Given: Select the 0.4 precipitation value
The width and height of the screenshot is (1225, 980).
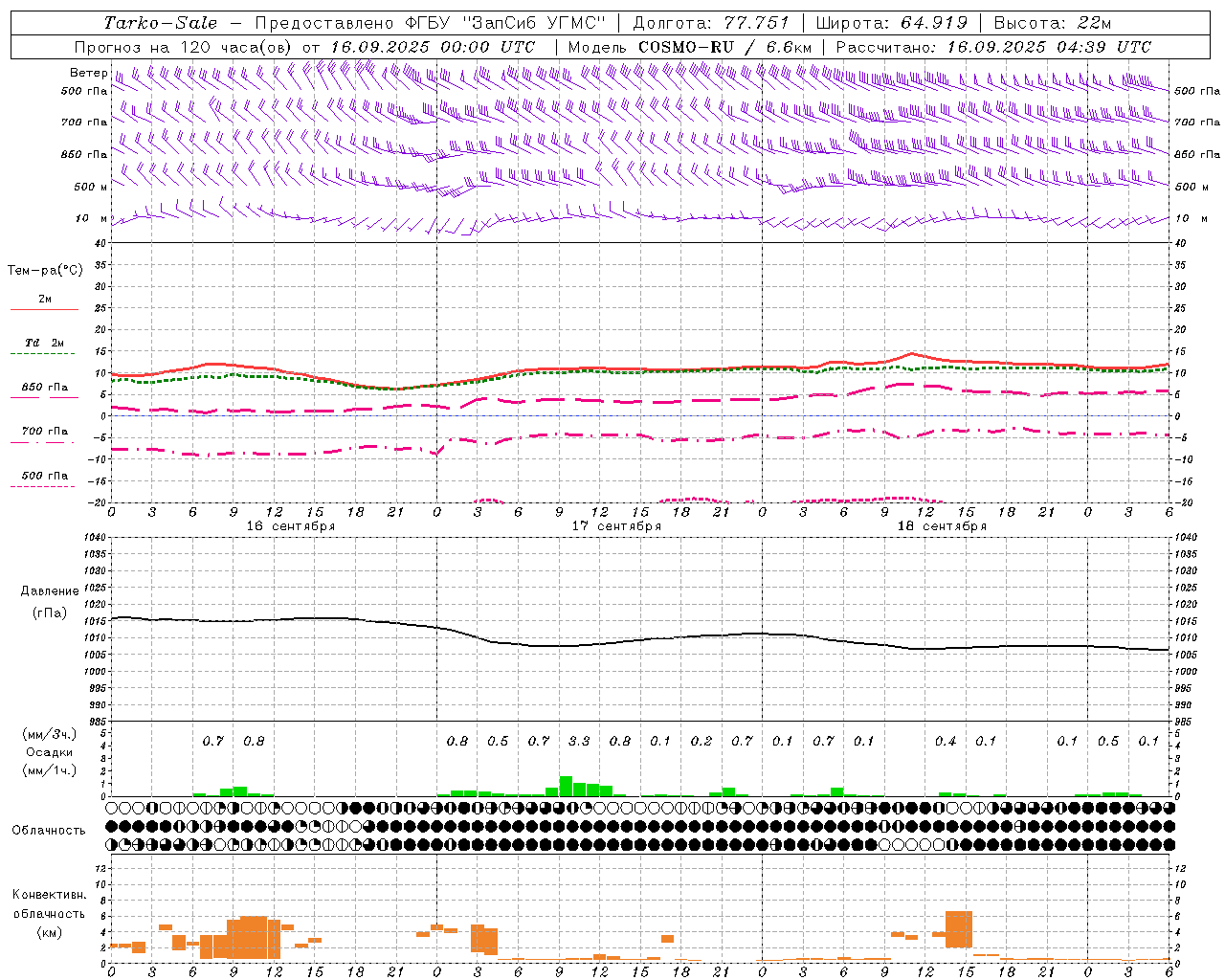Looking at the screenshot, I should tap(946, 741).
